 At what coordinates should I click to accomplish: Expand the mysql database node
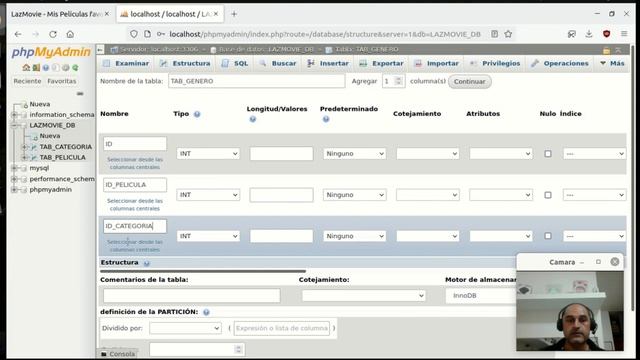point(14,168)
